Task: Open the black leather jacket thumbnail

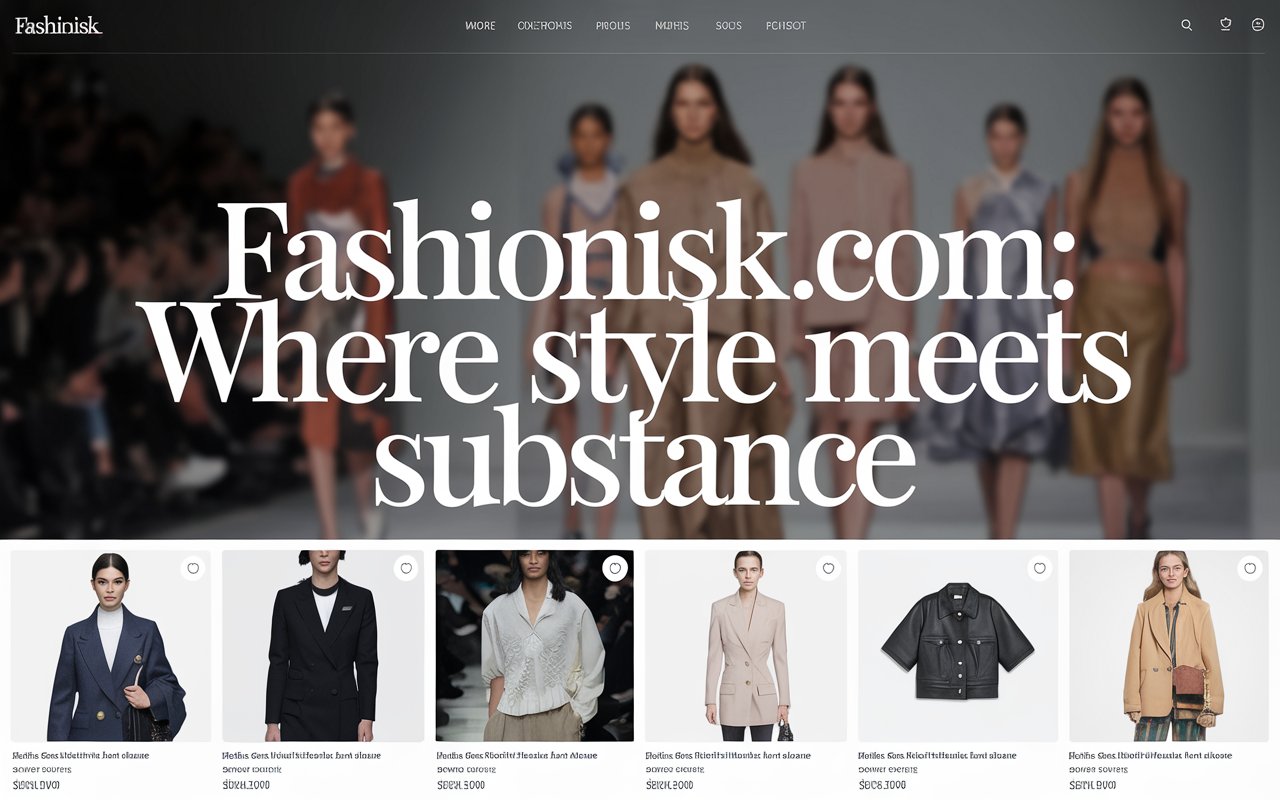Action: [x=958, y=646]
